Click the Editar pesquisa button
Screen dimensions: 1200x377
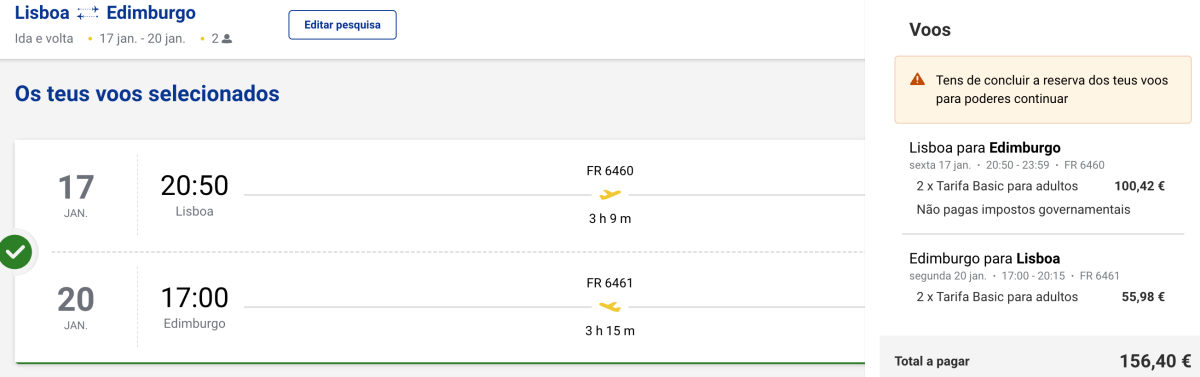342,25
